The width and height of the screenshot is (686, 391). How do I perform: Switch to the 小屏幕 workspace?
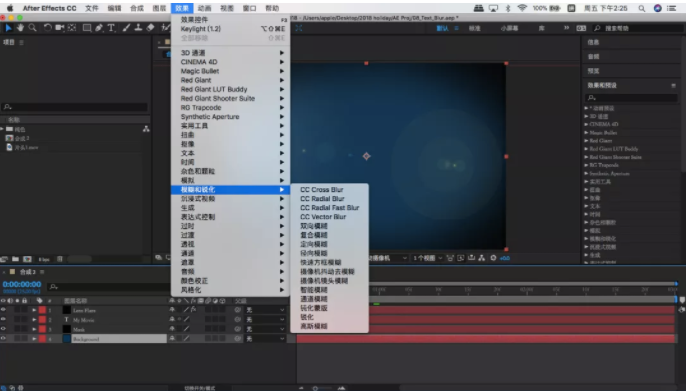tap(509, 28)
